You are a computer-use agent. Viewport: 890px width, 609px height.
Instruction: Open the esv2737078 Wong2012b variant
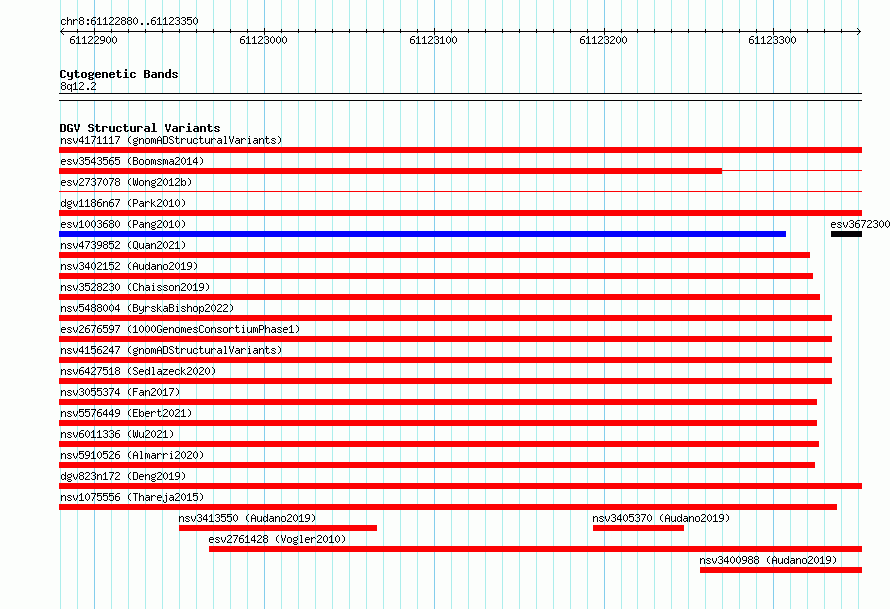click(126, 182)
